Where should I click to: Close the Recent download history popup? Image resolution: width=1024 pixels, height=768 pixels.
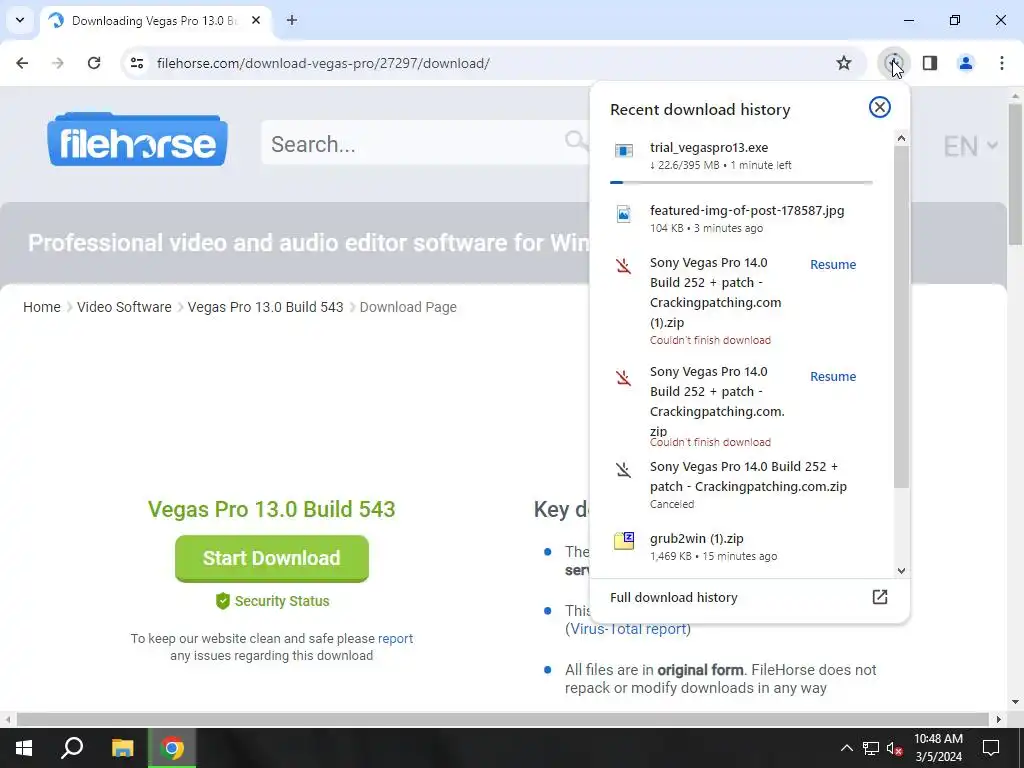pos(880,107)
